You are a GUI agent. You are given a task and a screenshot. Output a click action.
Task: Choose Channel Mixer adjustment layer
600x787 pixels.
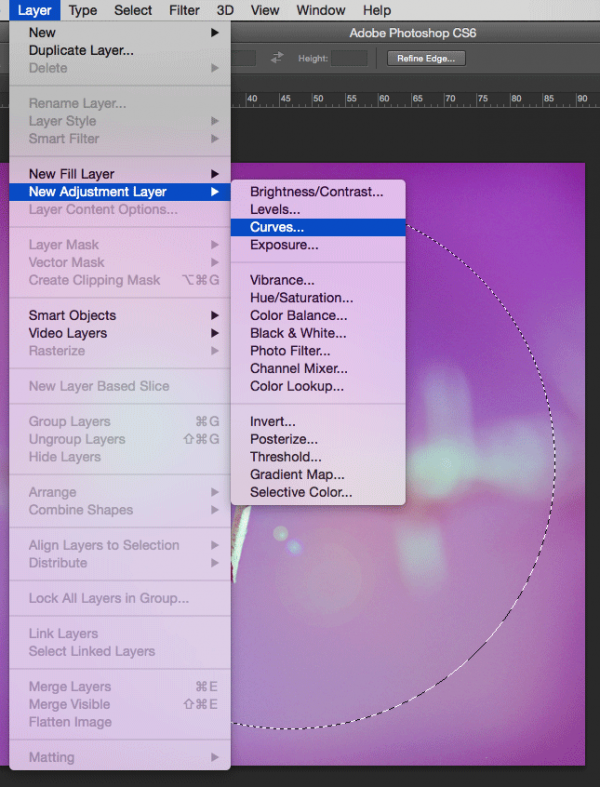pos(318,368)
